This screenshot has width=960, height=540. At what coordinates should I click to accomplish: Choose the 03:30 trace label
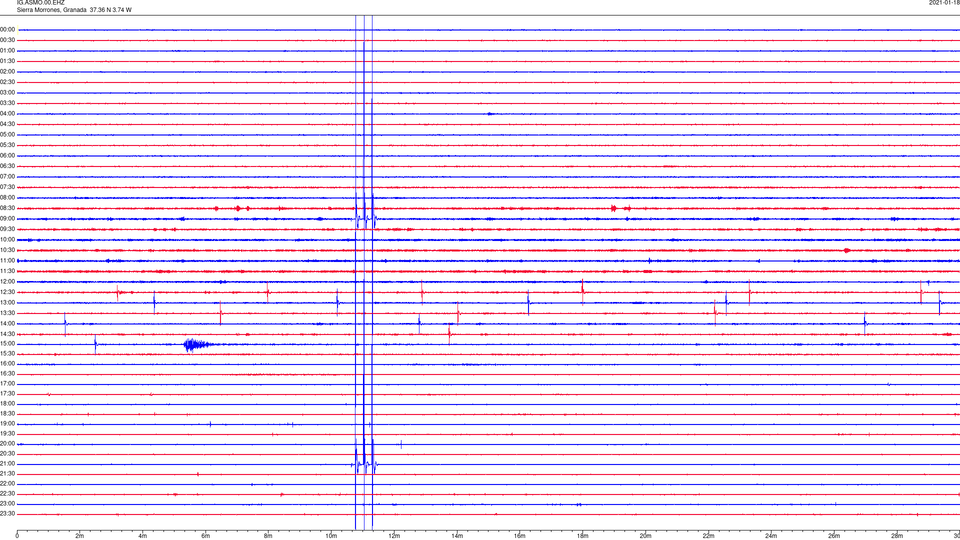(x=8, y=103)
